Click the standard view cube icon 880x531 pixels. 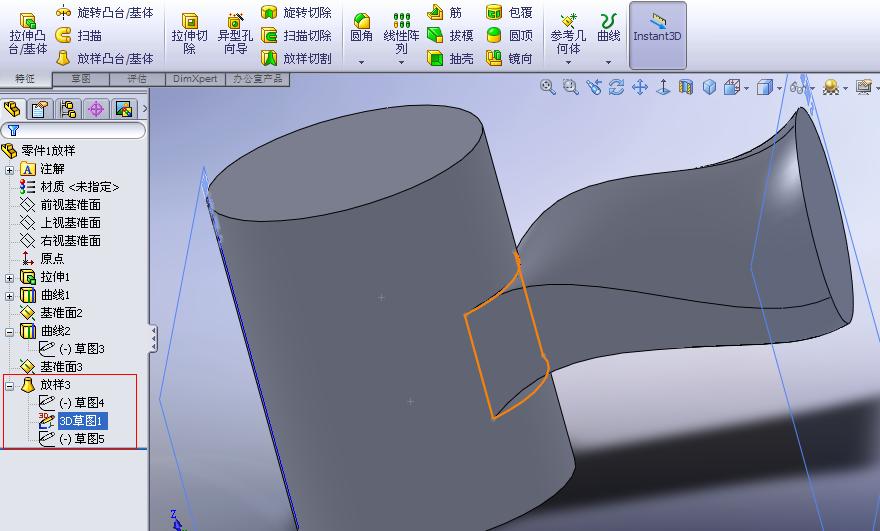point(709,87)
